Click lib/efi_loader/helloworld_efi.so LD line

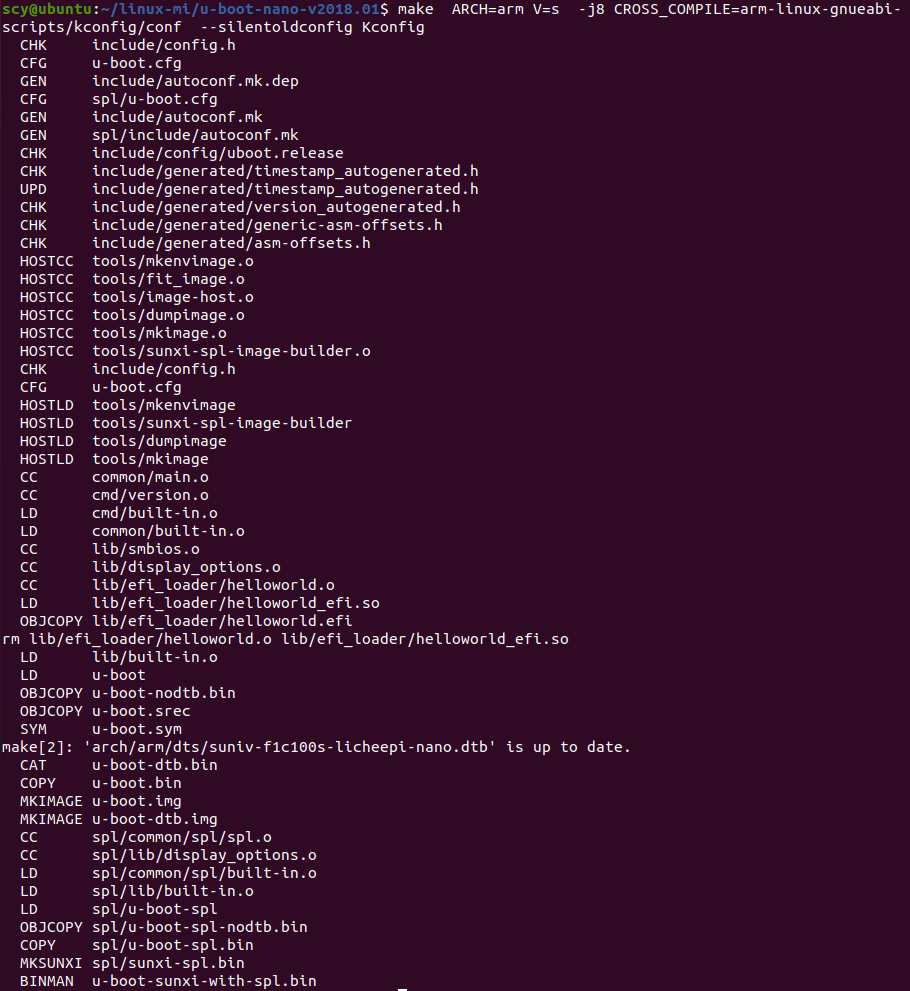point(200,604)
